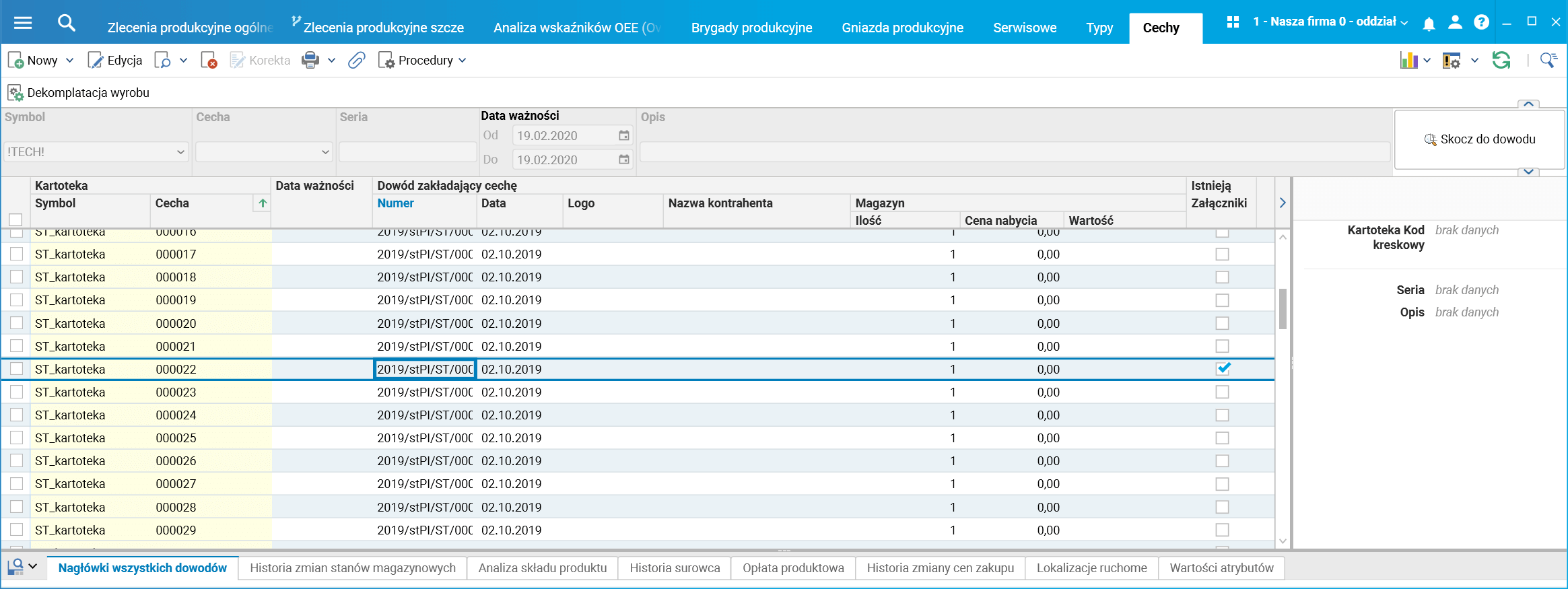Toggle the select-all checkbox in table header

[15, 219]
